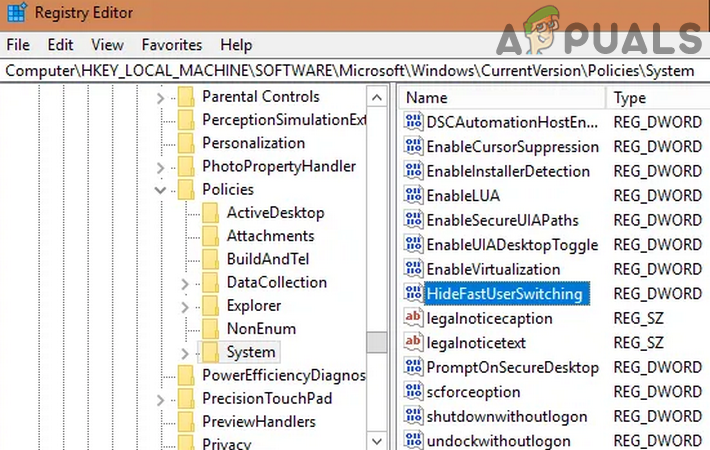Image resolution: width=710 pixels, height=450 pixels.
Task: Expand the System key
Action: click(x=185, y=354)
